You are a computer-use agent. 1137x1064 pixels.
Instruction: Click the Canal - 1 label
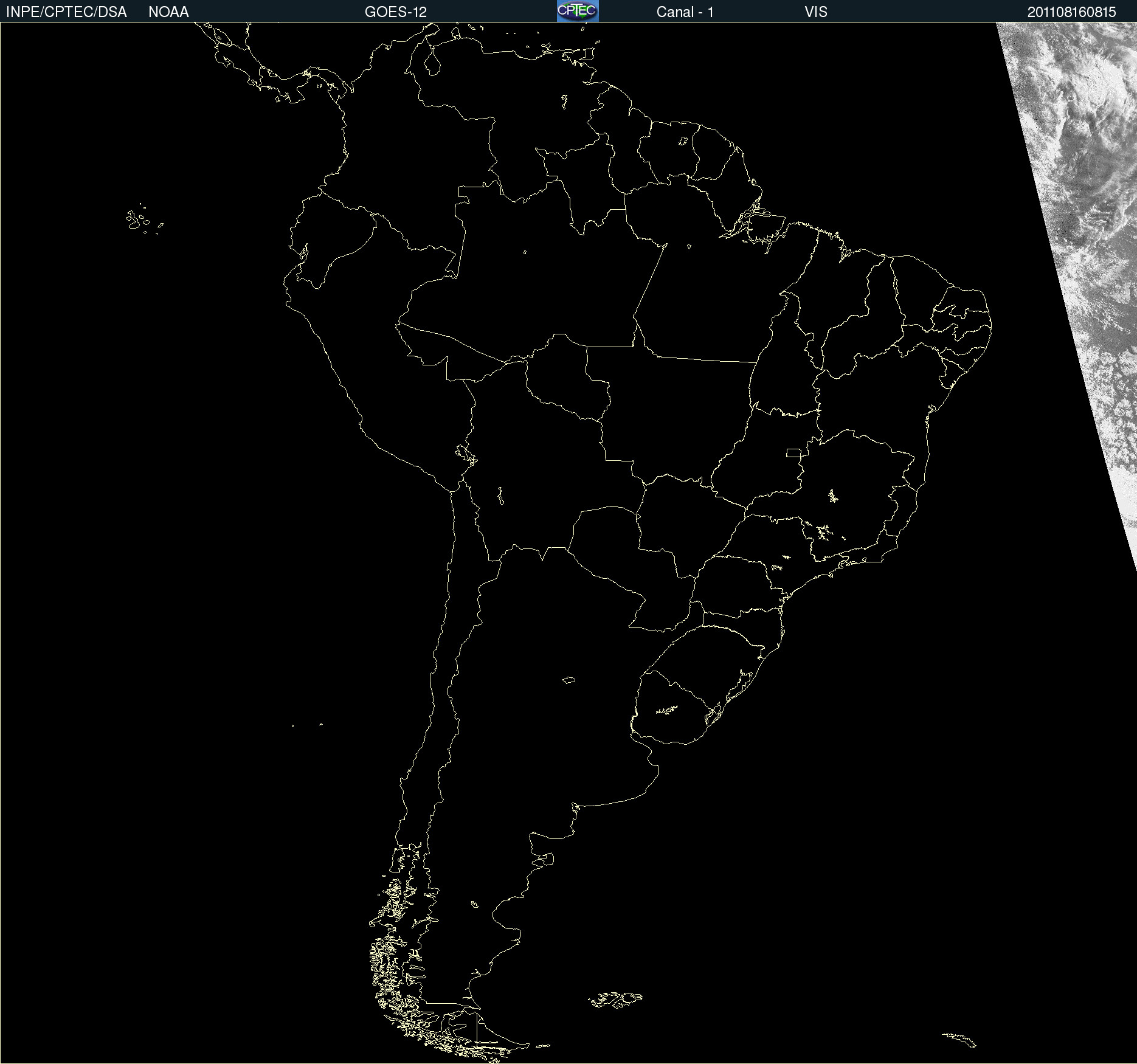click(685, 12)
